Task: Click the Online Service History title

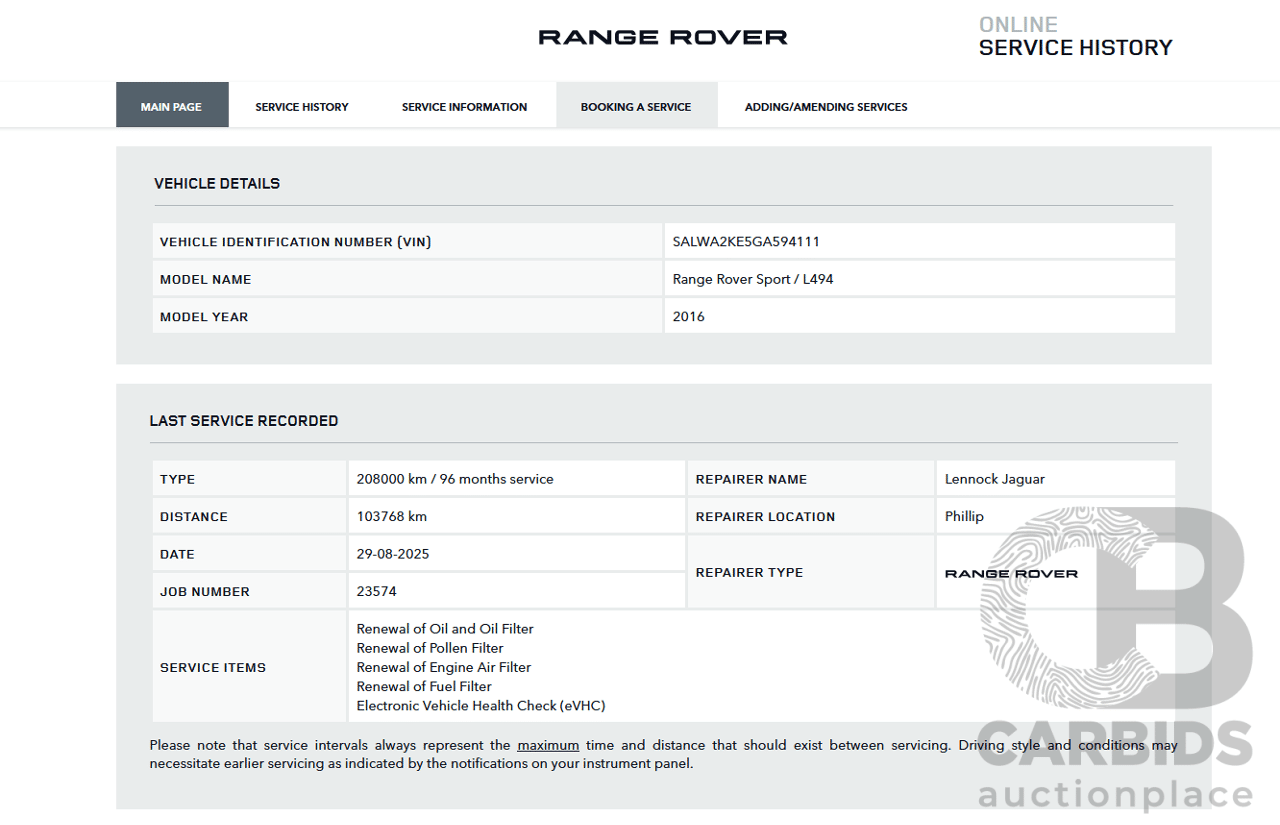Action: coord(1075,37)
